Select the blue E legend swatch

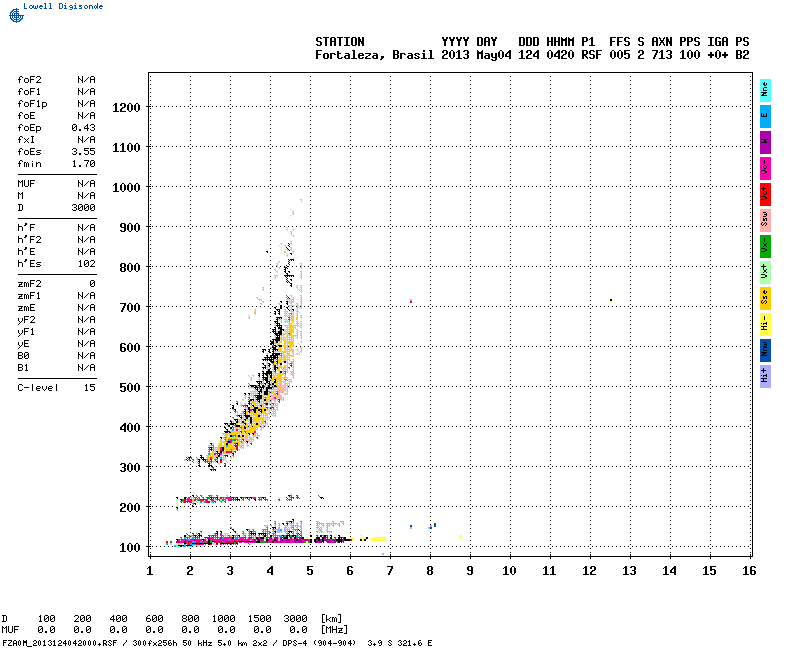(x=765, y=116)
